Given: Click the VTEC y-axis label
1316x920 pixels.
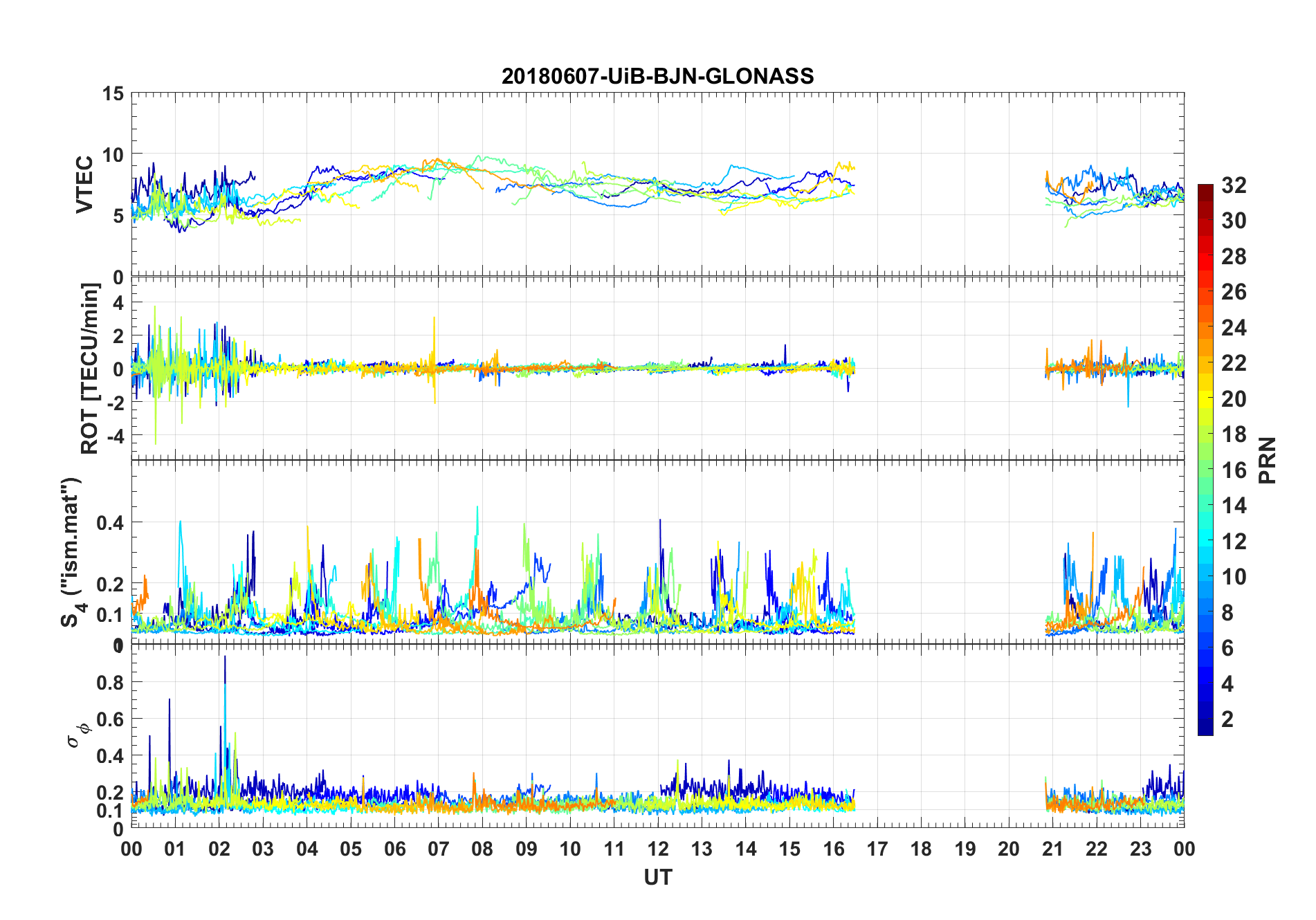Looking at the screenshot, I should tap(84, 185).
